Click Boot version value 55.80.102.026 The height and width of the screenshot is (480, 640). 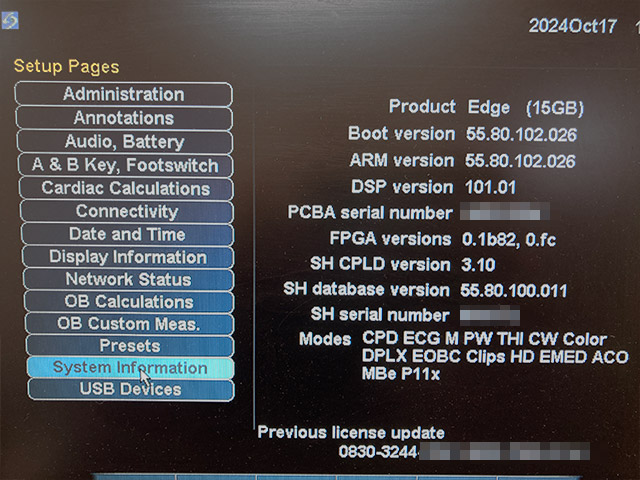point(521,134)
